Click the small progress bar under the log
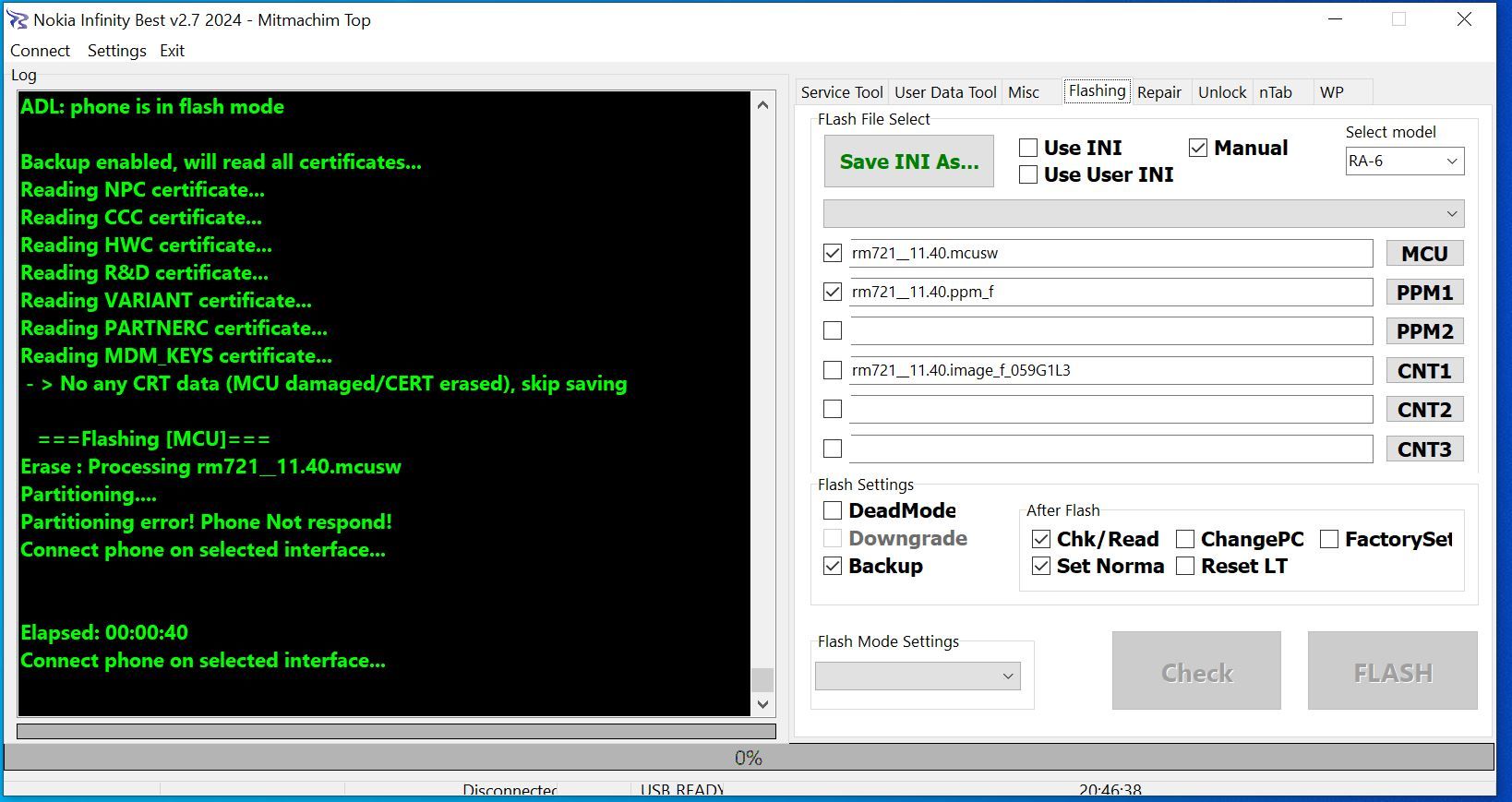Viewport: 1512px width, 802px height. [x=396, y=731]
